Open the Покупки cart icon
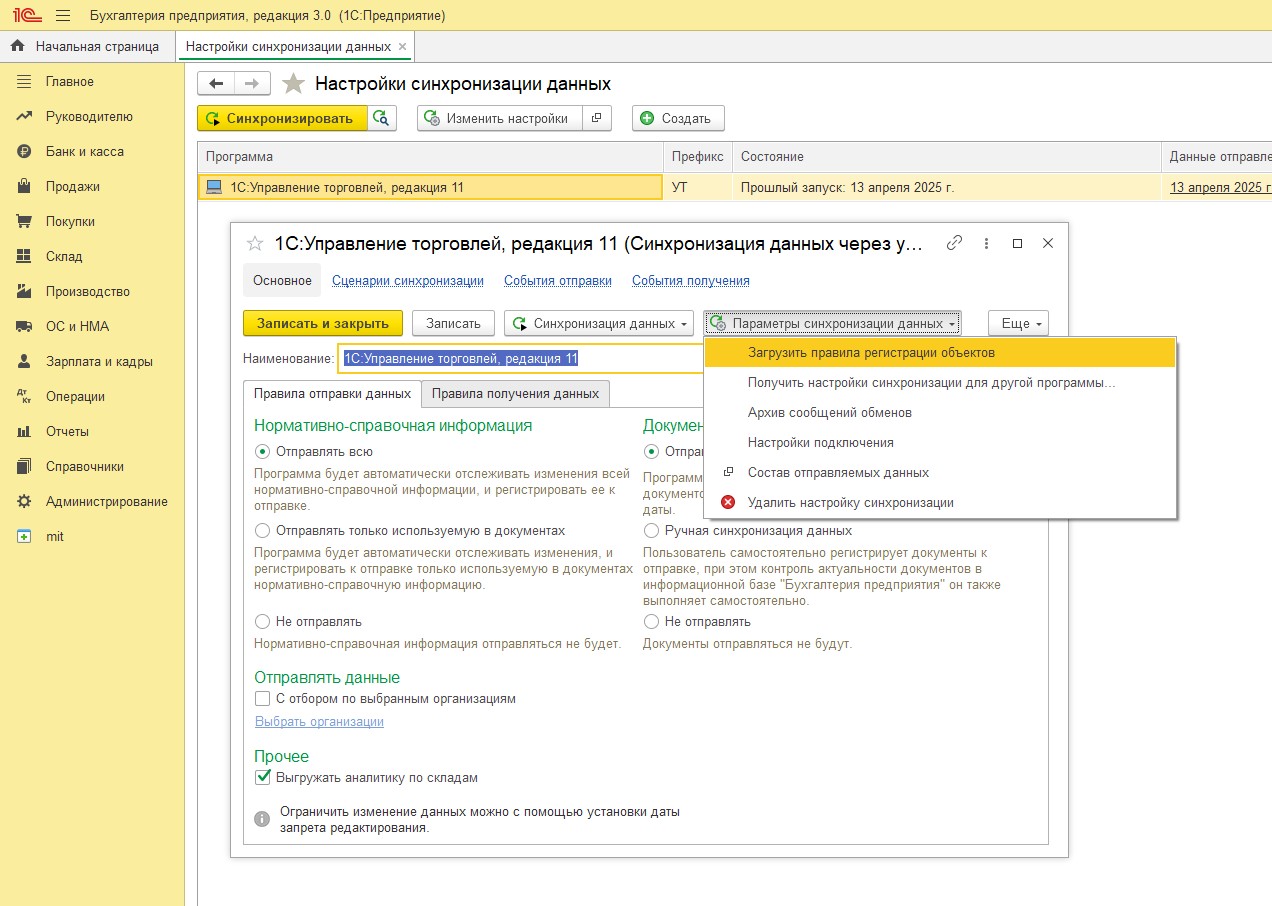Image resolution: width=1272 pixels, height=906 pixels. click(x=24, y=221)
